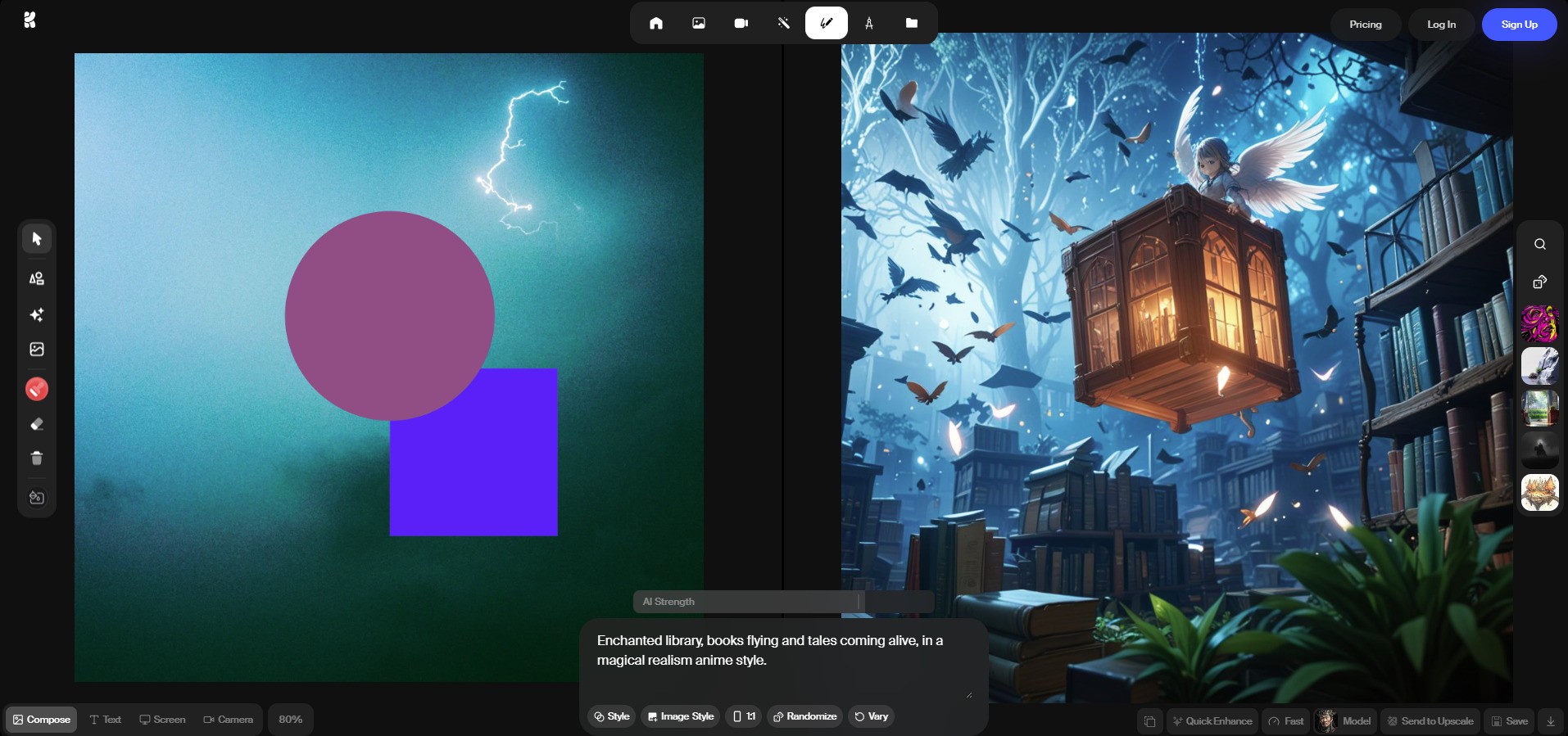Image resolution: width=1568 pixels, height=736 pixels.
Task: Open the magic wand enhancer in top bar
Action: 784,24
